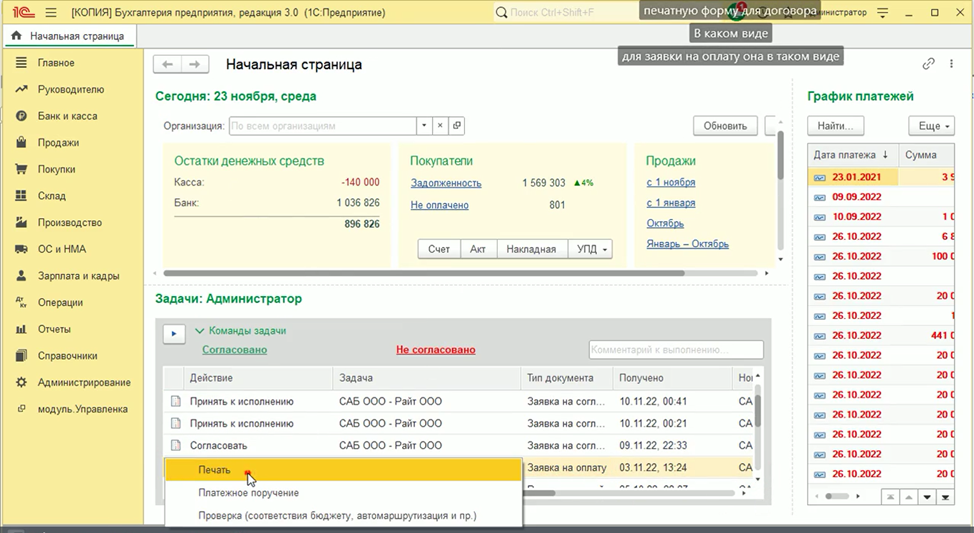
Task: Open the Справочники sidebar section
Action: [67, 356]
